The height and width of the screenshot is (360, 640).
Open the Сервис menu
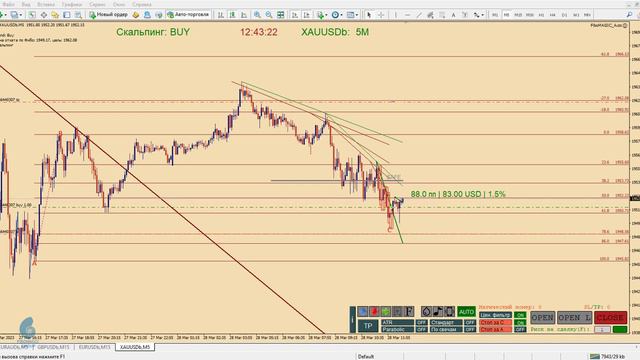pos(97,4)
